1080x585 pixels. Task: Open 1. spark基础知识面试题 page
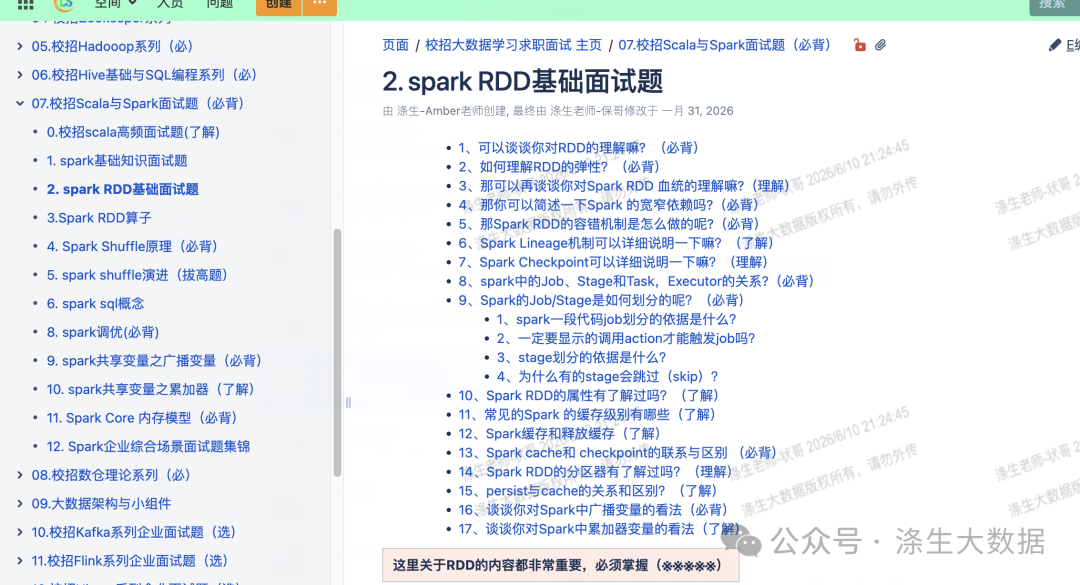(x=117, y=161)
